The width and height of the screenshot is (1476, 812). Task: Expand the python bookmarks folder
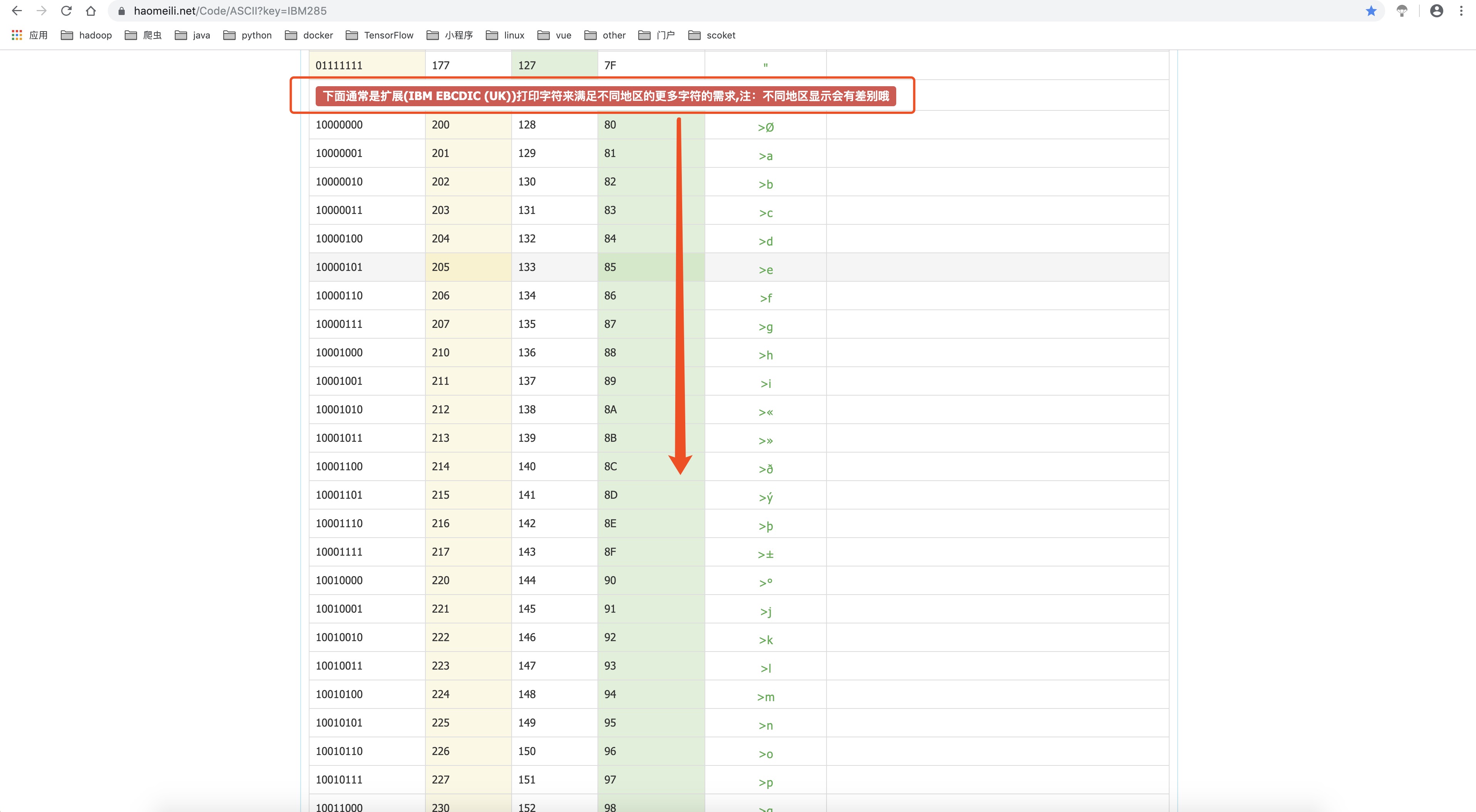[x=248, y=35]
